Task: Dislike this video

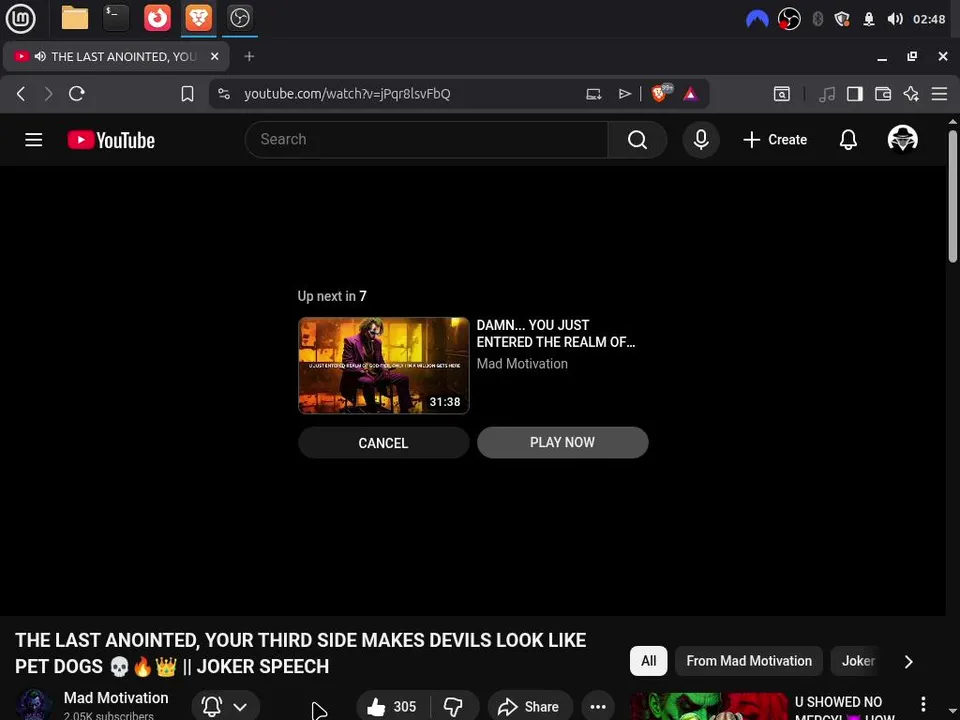Action: click(x=454, y=707)
